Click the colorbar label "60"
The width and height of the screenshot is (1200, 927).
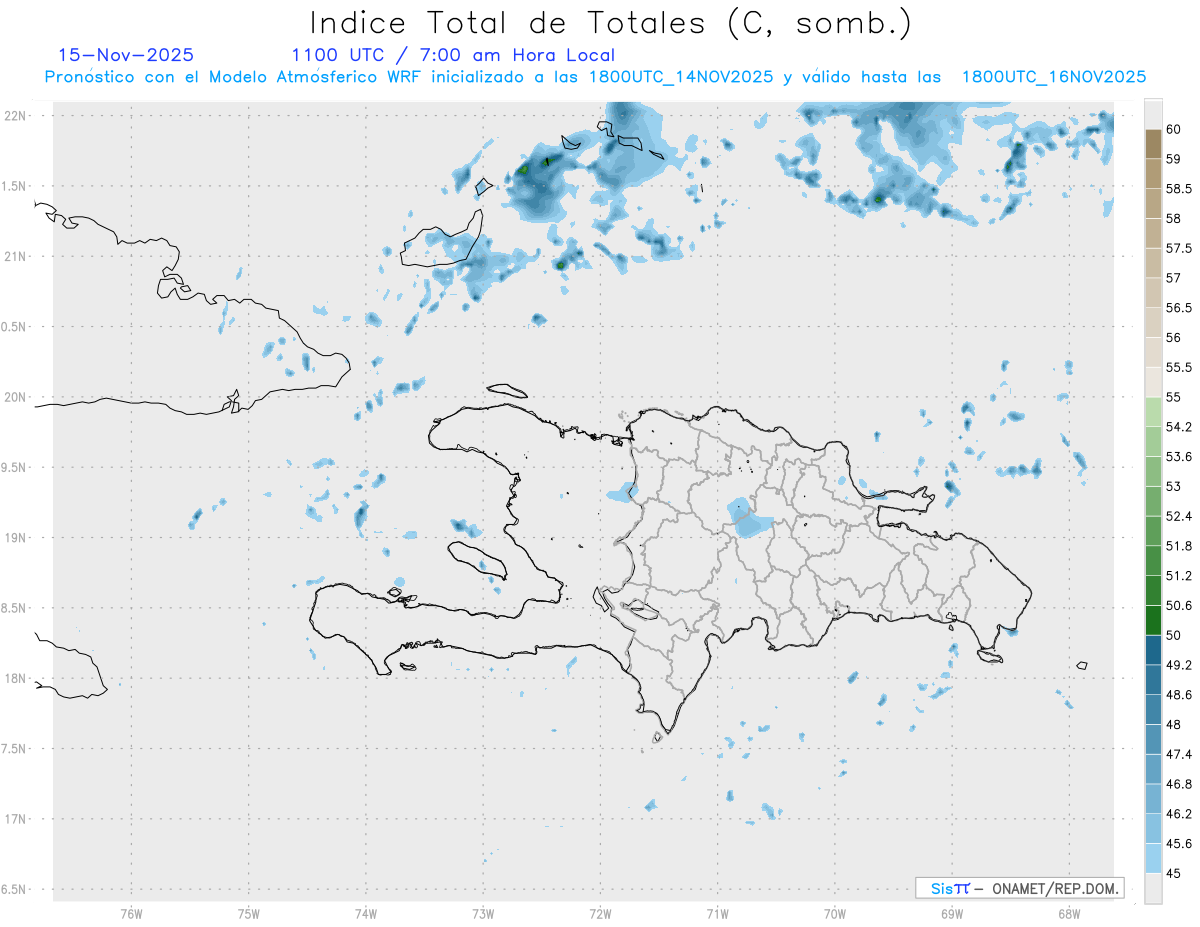(x=1173, y=129)
